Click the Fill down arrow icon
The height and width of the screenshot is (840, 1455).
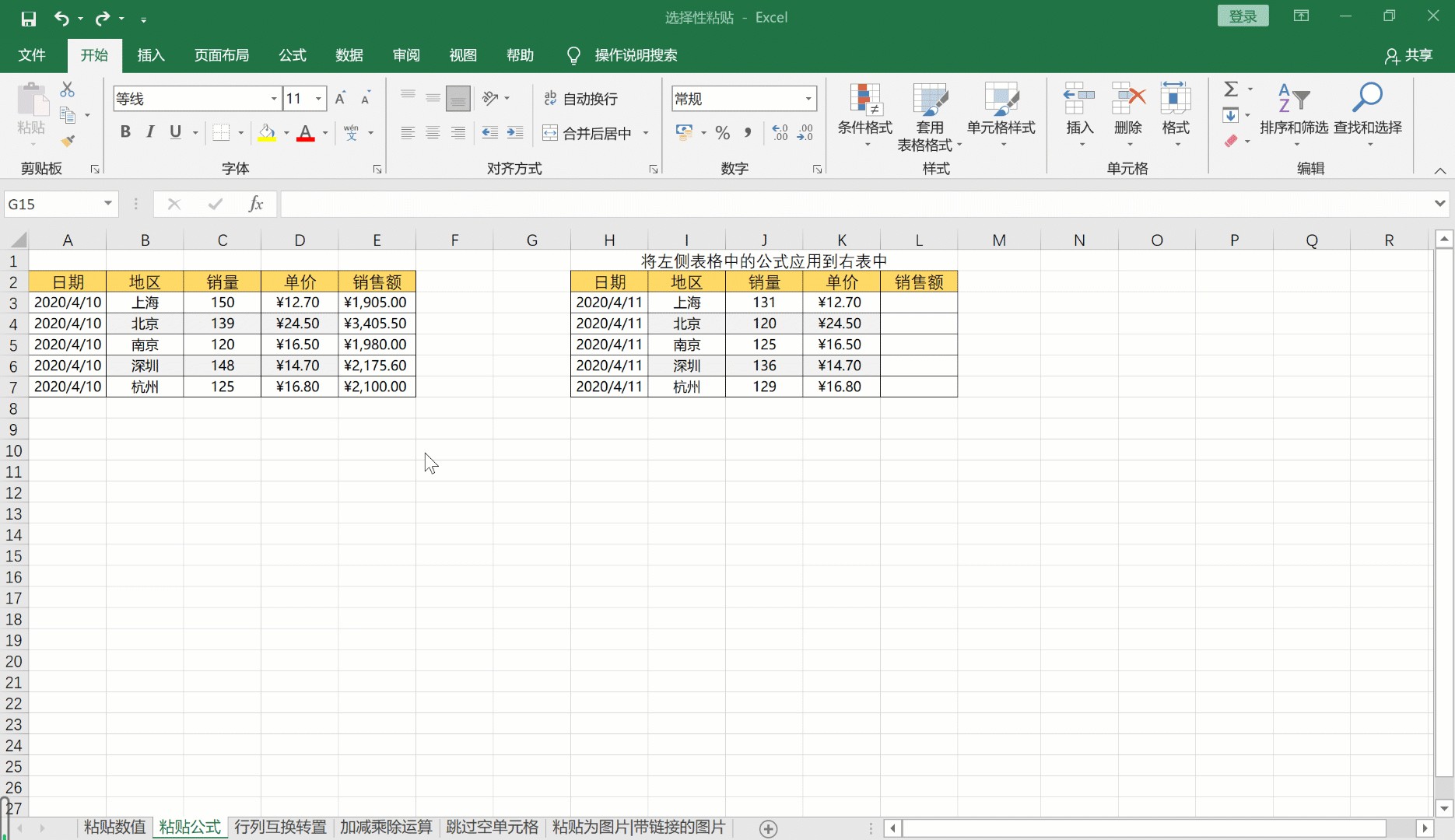[x=1231, y=115]
